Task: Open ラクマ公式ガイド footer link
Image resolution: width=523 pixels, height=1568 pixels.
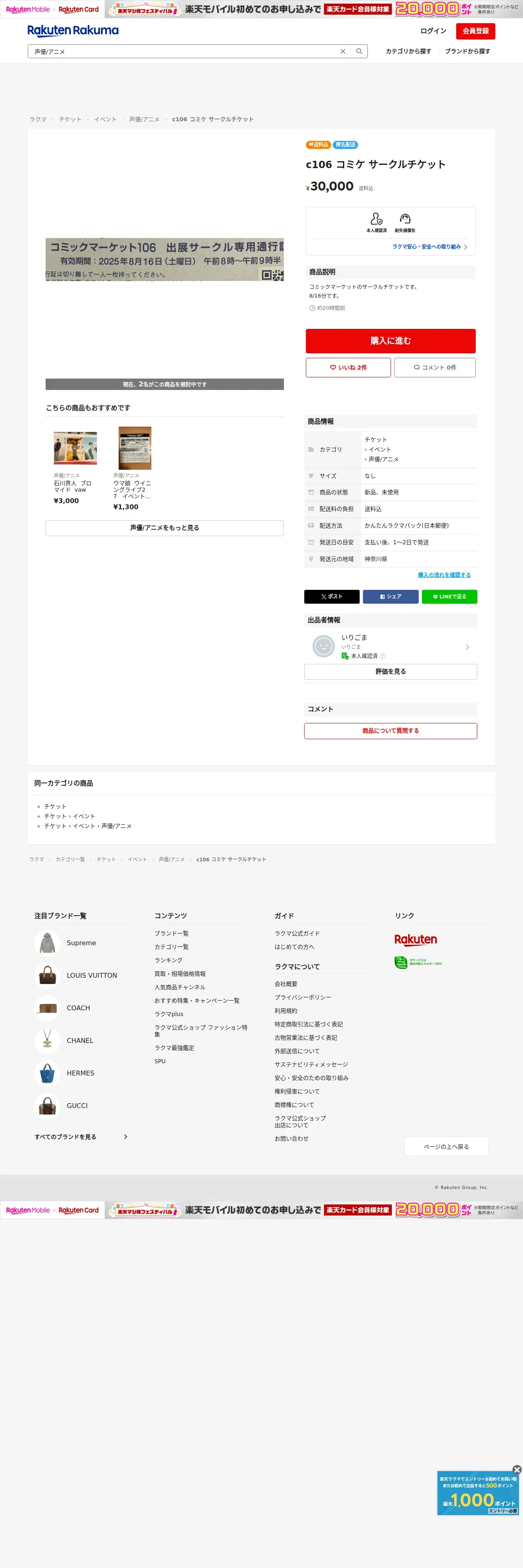Action: (297, 934)
